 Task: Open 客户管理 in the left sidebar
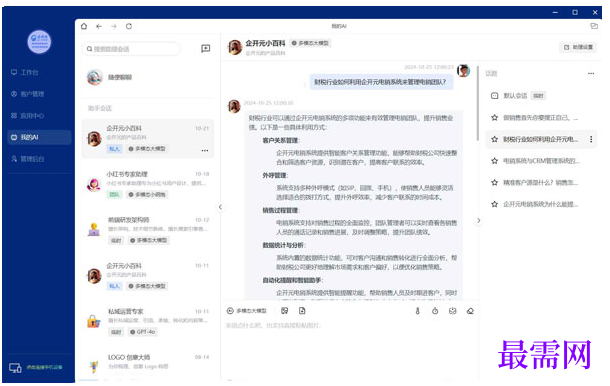coord(27,94)
